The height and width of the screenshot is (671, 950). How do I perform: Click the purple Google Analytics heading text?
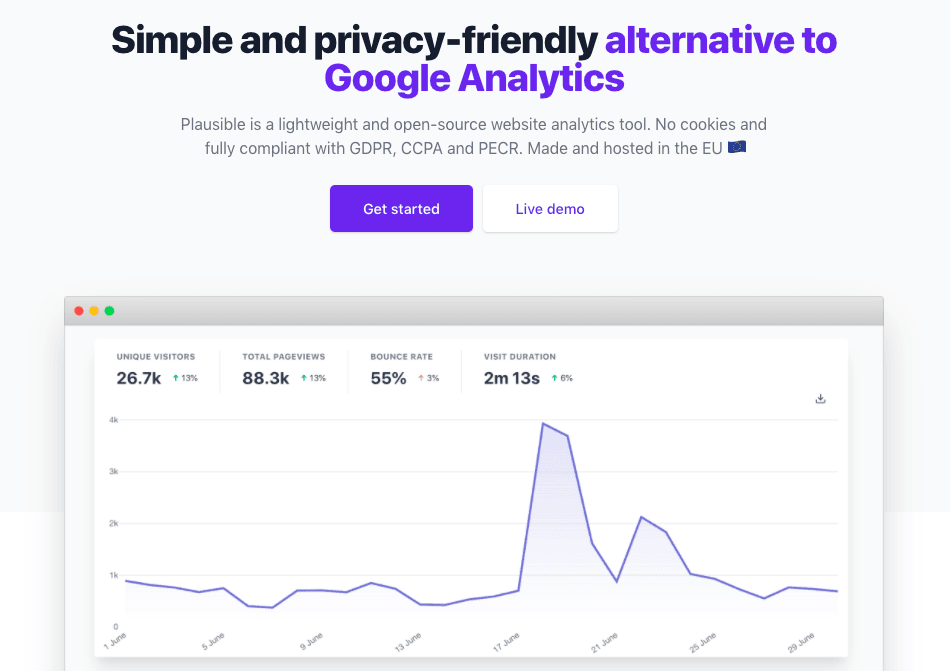click(x=474, y=77)
